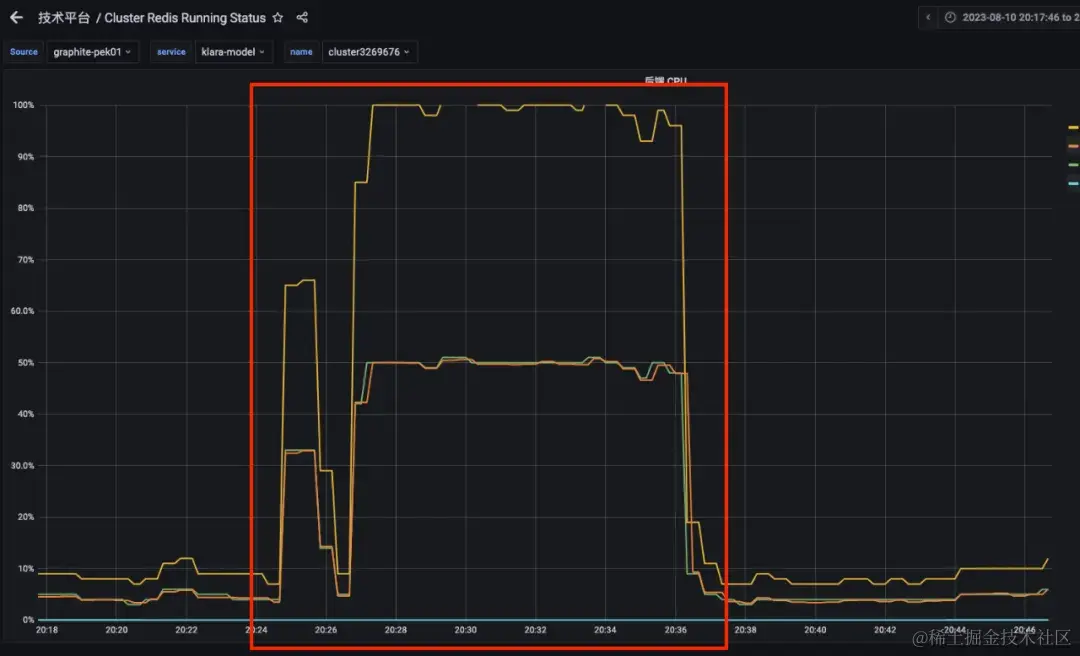Click the name variable label
Image resolution: width=1080 pixels, height=656 pixels.
point(301,52)
